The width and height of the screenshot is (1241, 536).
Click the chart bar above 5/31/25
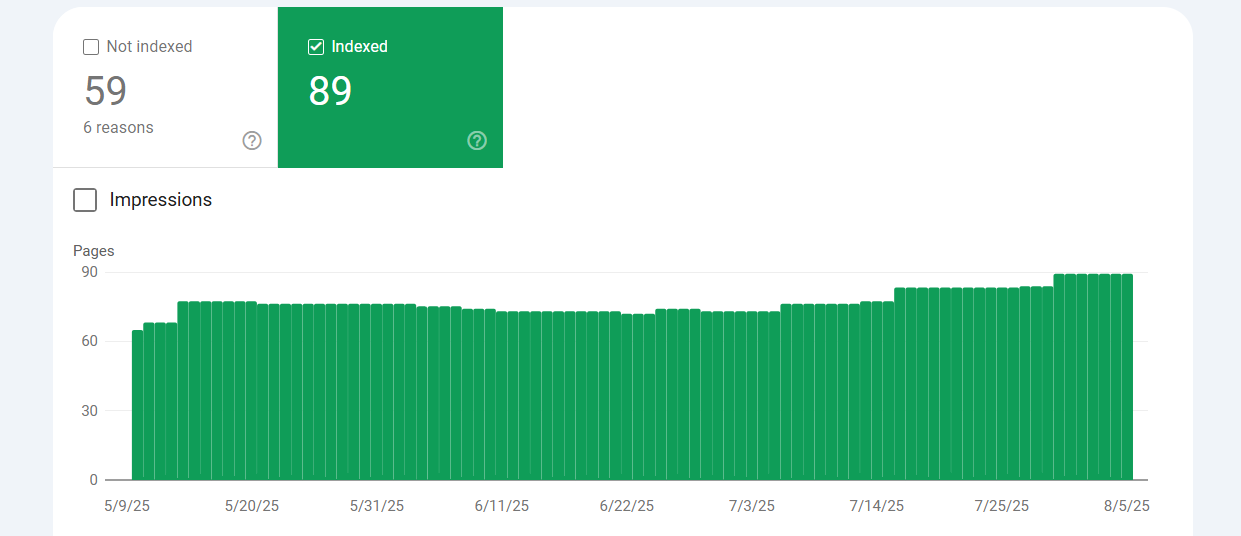pyautogui.click(x=376, y=392)
